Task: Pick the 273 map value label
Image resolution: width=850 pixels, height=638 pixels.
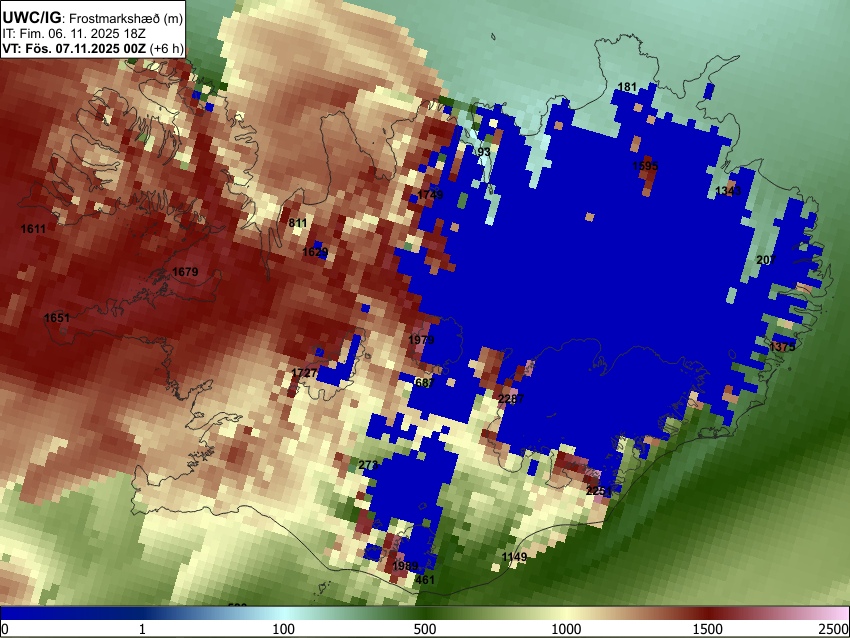Action: pyautogui.click(x=368, y=465)
